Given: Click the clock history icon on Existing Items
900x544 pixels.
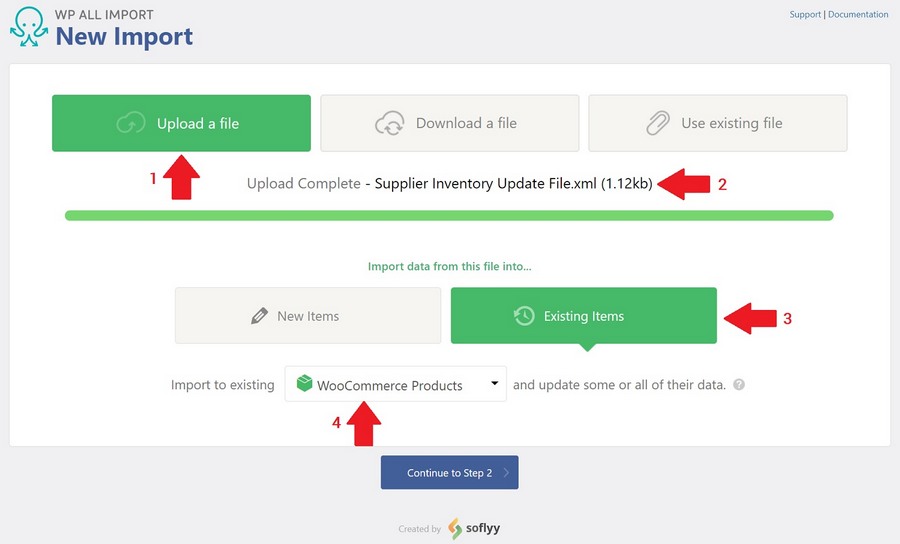Looking at the screenshot, I should click(x=524, y=316).
